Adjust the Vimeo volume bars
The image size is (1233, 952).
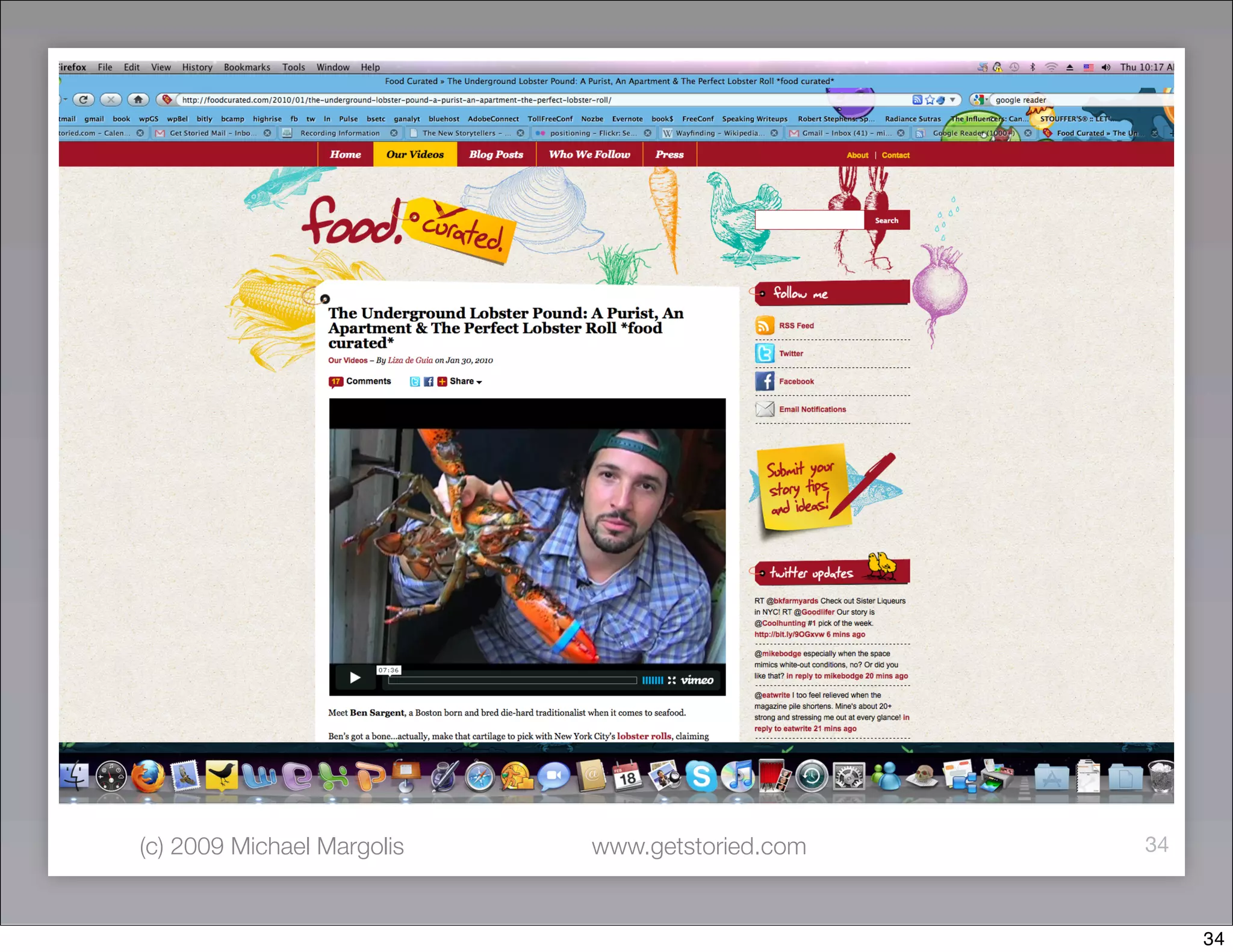653,680
